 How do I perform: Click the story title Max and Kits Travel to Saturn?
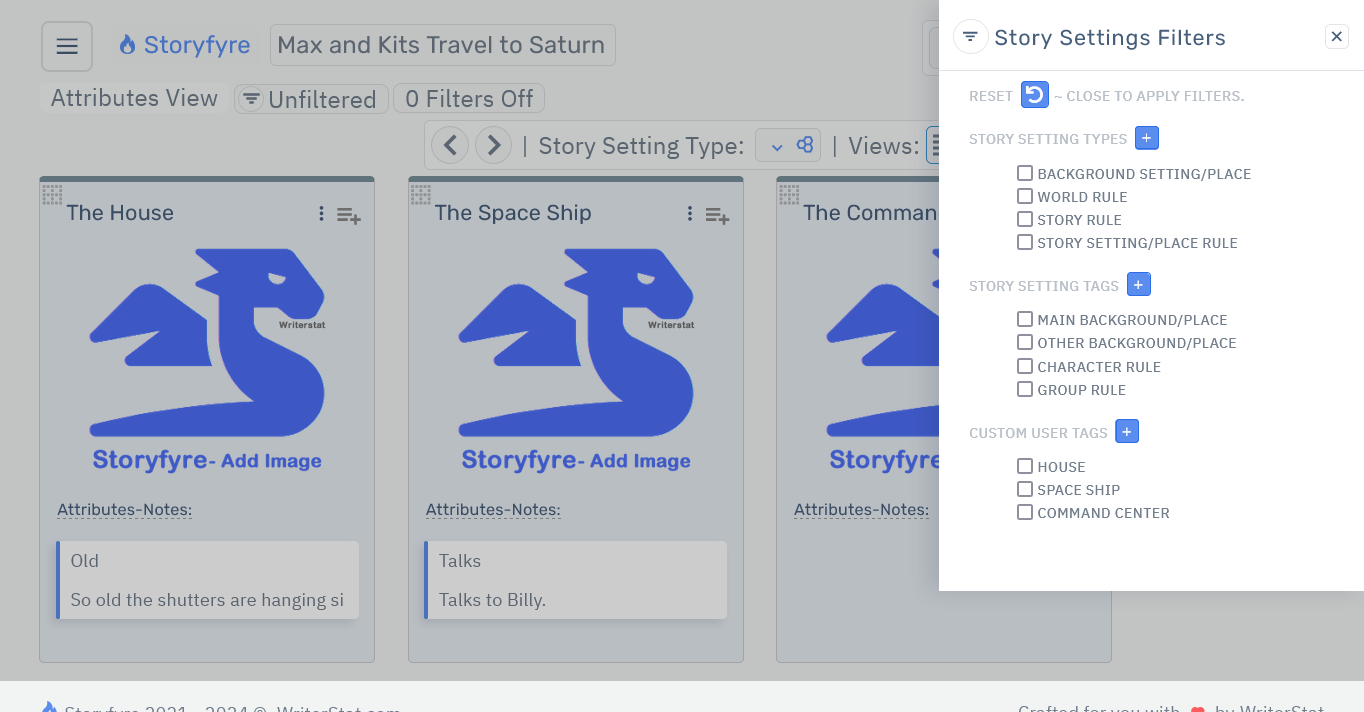pyautogui.click(x=442, y=44)
